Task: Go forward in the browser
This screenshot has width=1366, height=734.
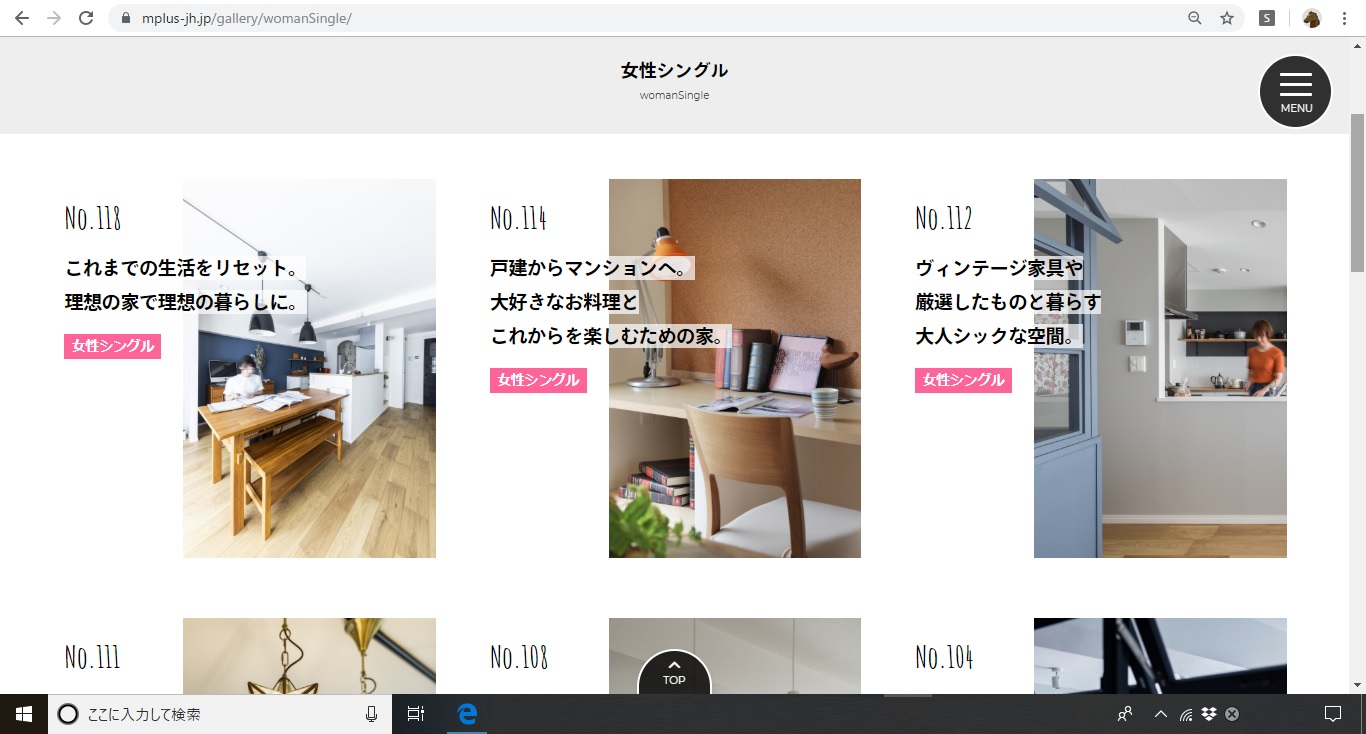Action: (54, 18)
